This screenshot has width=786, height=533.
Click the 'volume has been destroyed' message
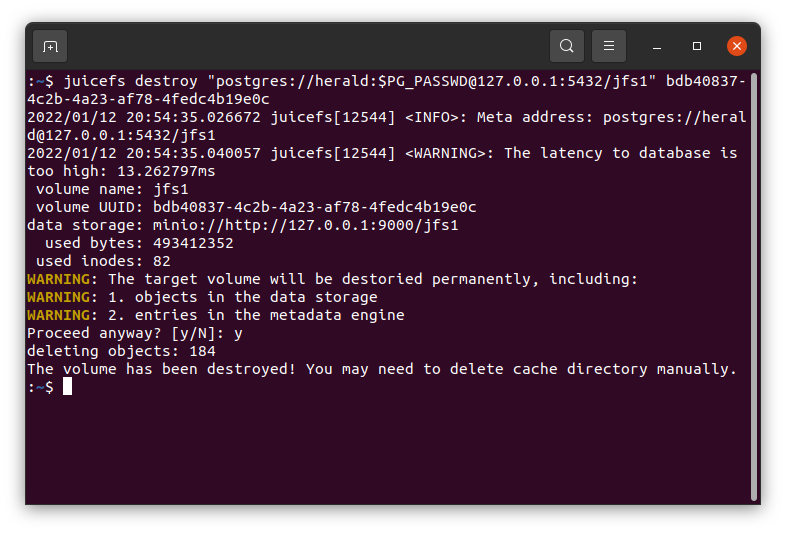pos(179,369)
